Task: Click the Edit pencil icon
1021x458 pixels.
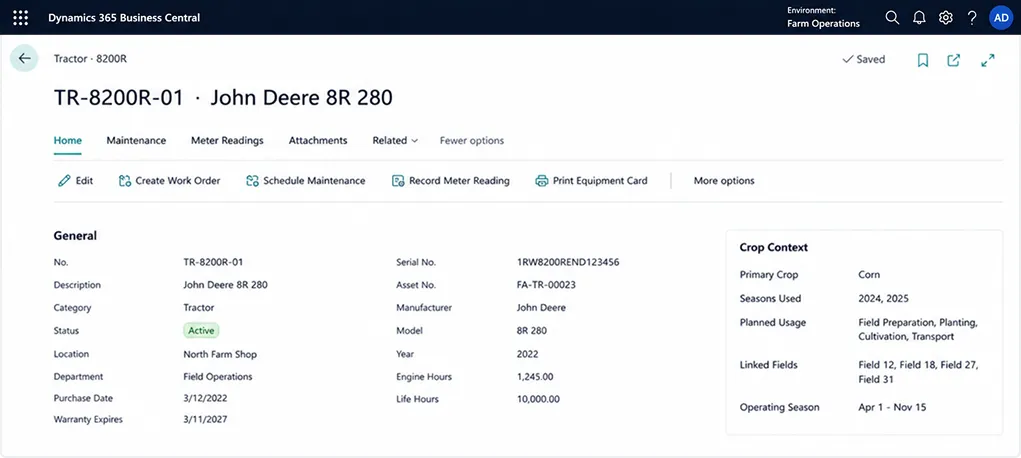Action: pyautogui.click(x=64, y=180)
